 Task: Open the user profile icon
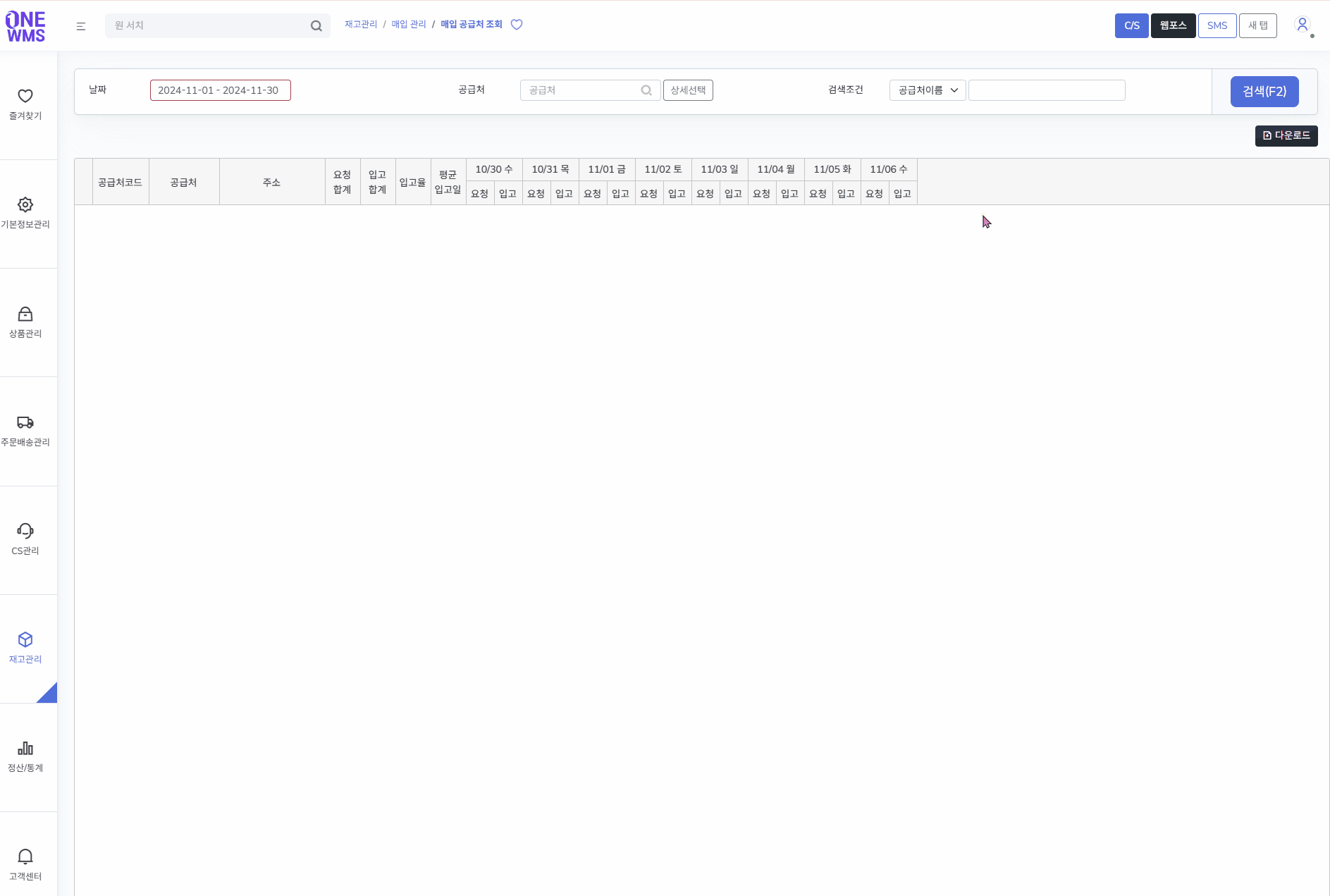[x=1303, y=25]
